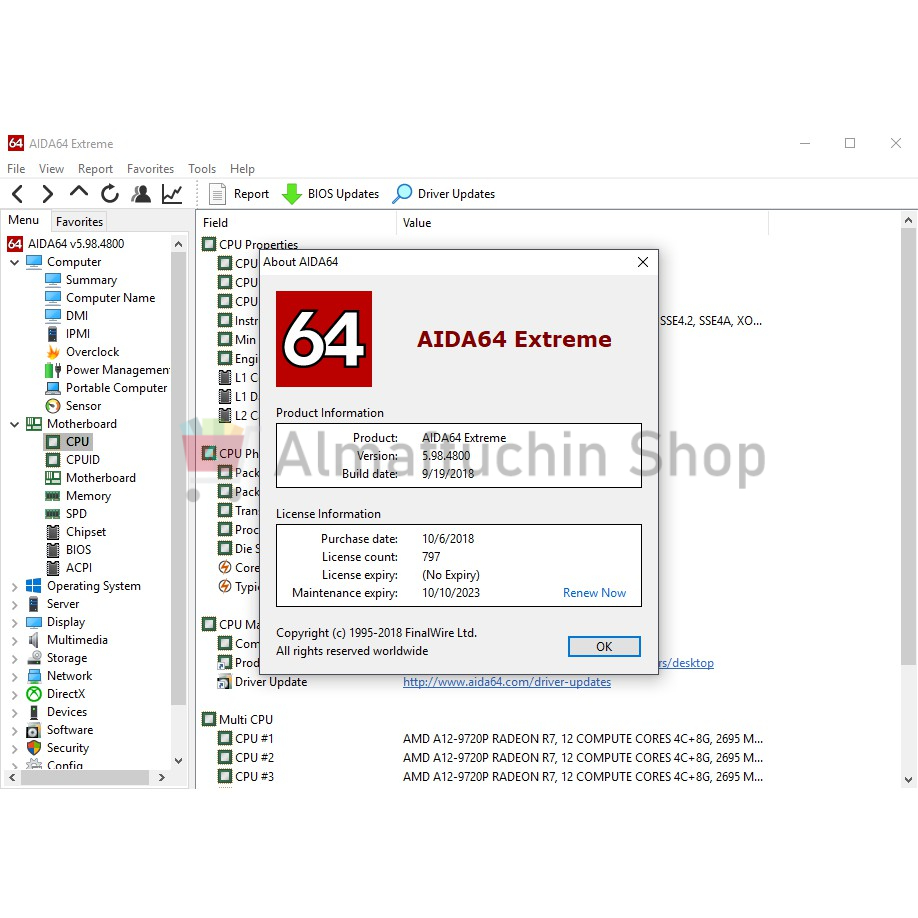The image size is (918, 918).
Task: Select the Security shield icon in tree
Action: [34, 748]
